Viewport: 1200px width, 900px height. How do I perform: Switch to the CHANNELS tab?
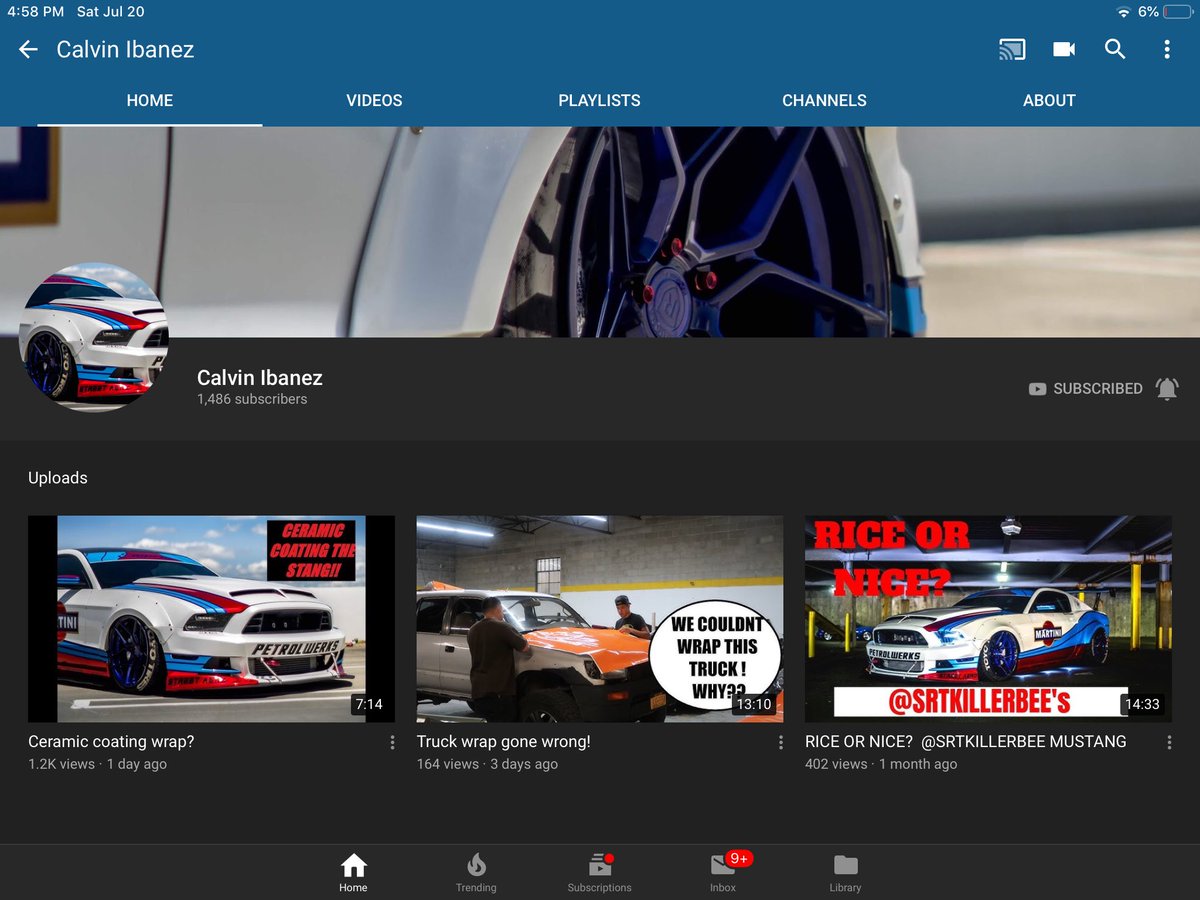[x=824, y=100]
